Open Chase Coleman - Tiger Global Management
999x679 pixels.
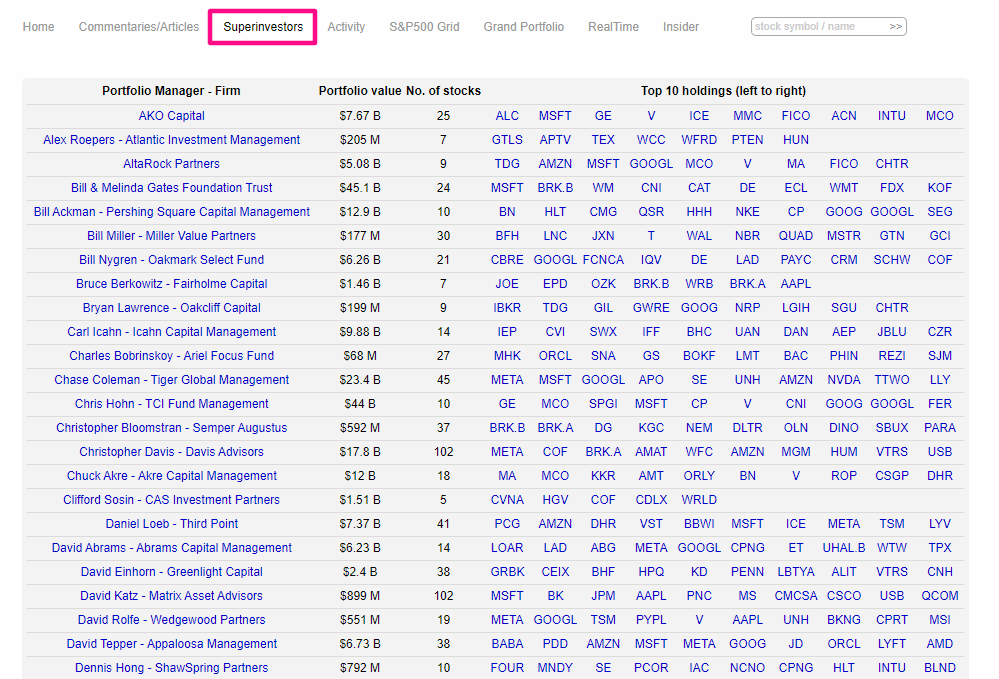[171, 380]
